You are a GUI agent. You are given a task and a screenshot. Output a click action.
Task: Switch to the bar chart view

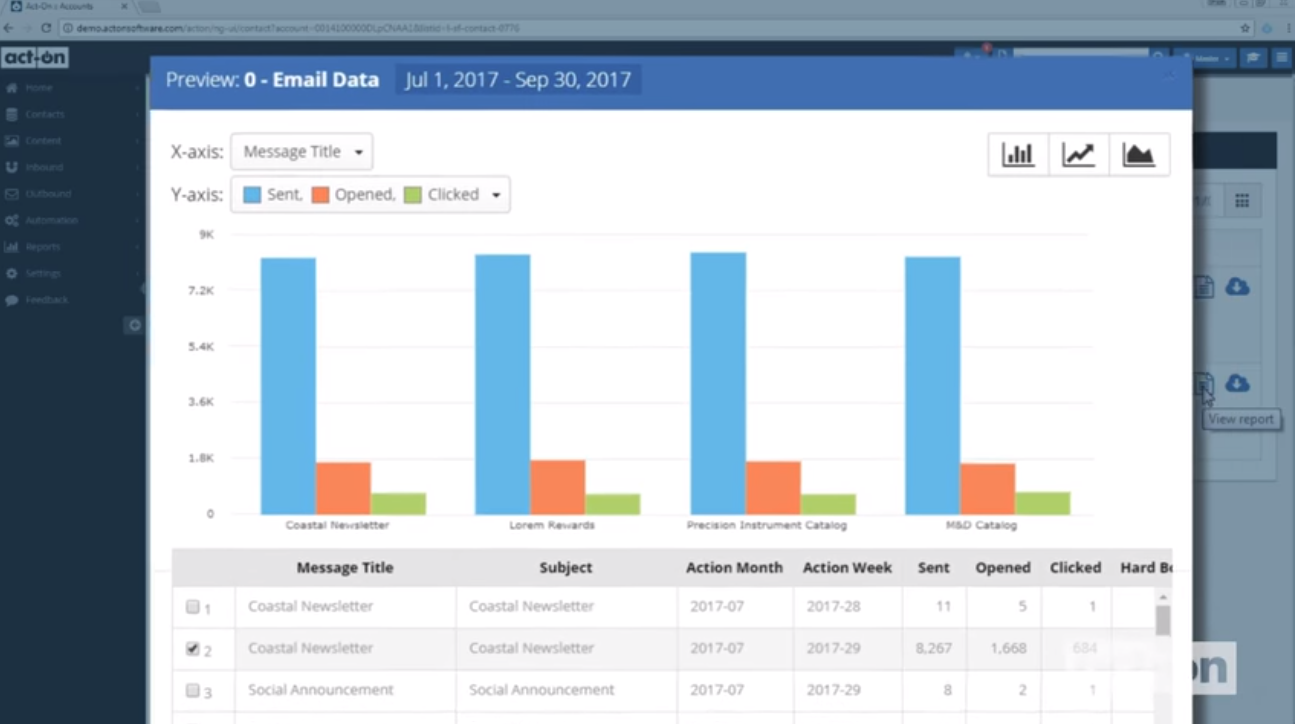pos(1018,155)
